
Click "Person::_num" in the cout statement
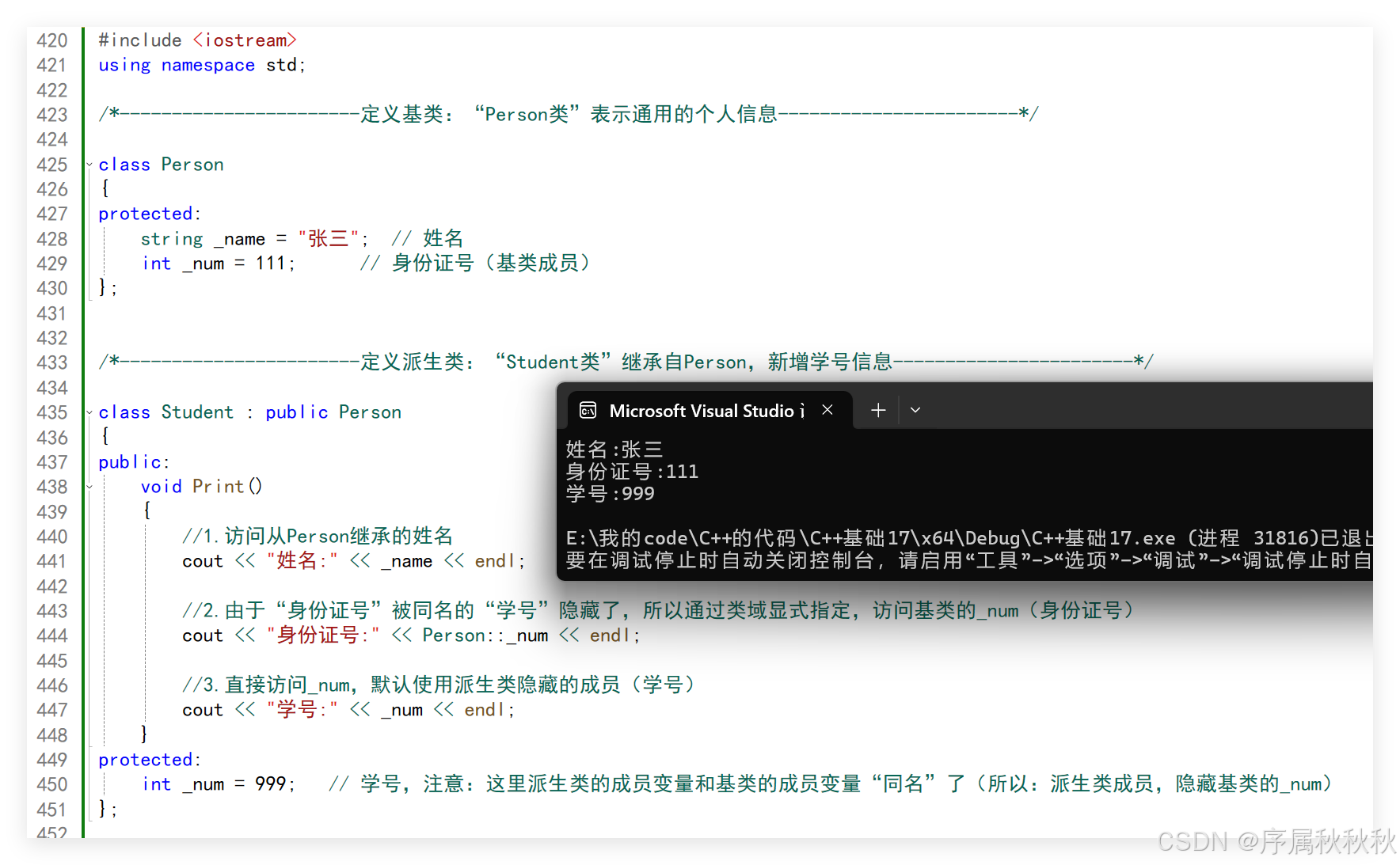click(485, 635)
